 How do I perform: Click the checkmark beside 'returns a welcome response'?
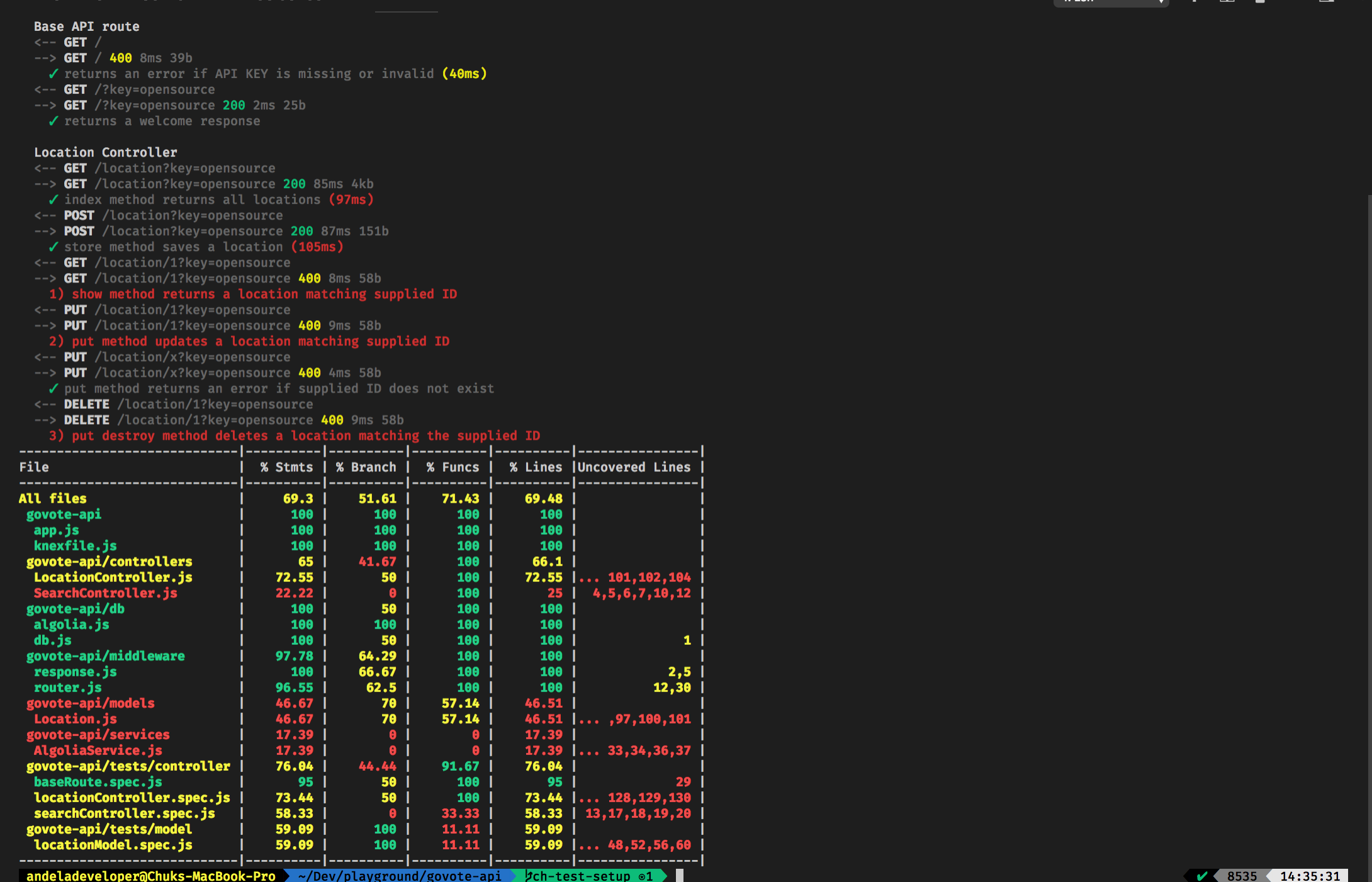click(x=53, y=121)
